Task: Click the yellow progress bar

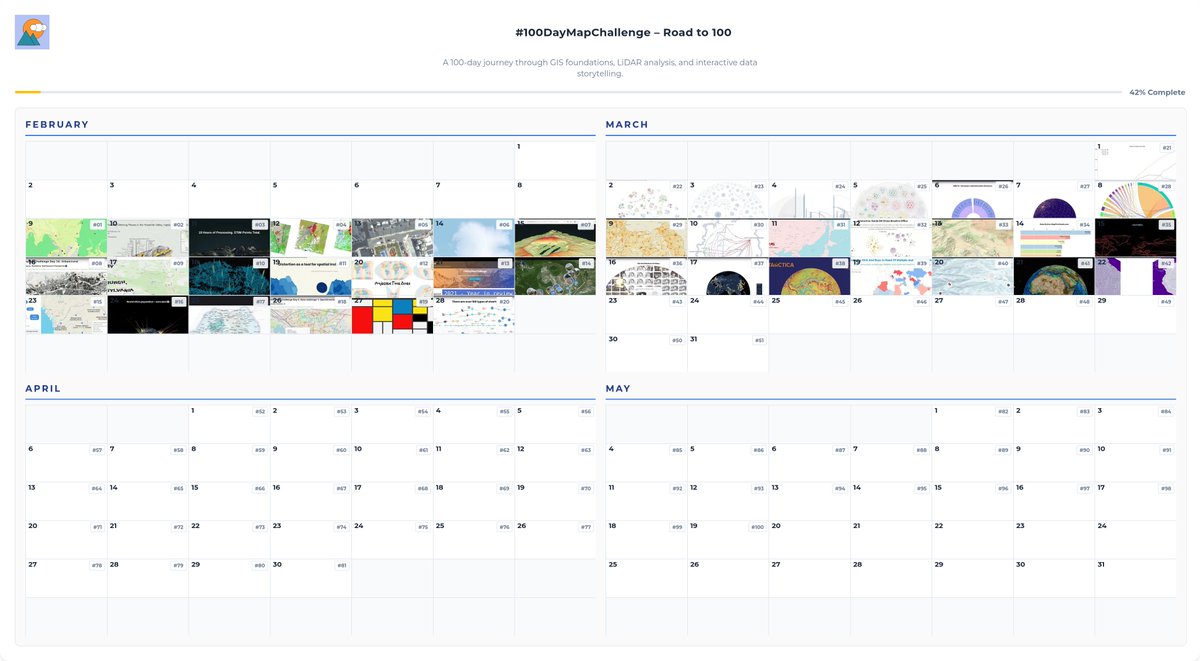Action: 28,90
